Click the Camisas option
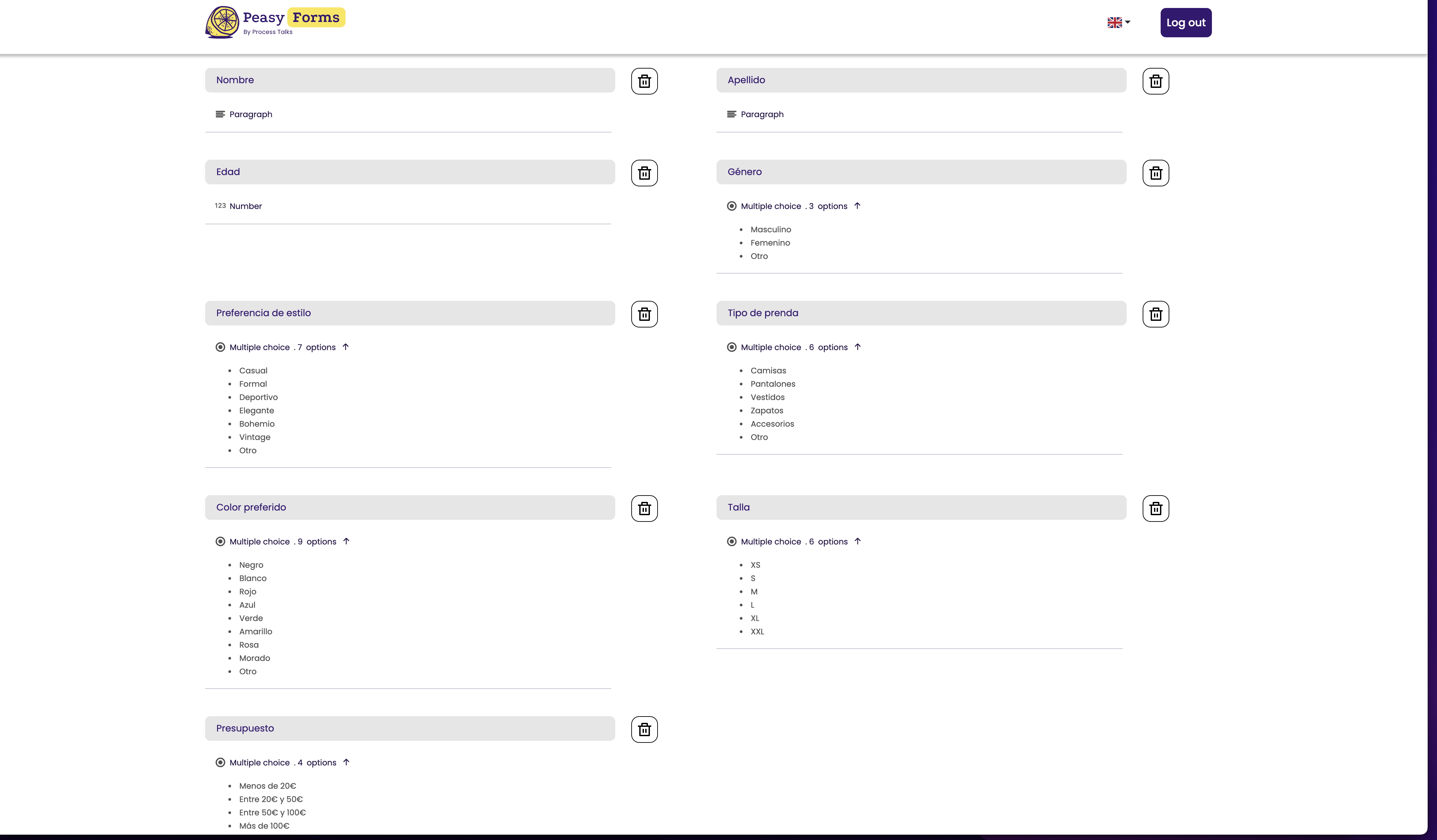 (768, 370)
